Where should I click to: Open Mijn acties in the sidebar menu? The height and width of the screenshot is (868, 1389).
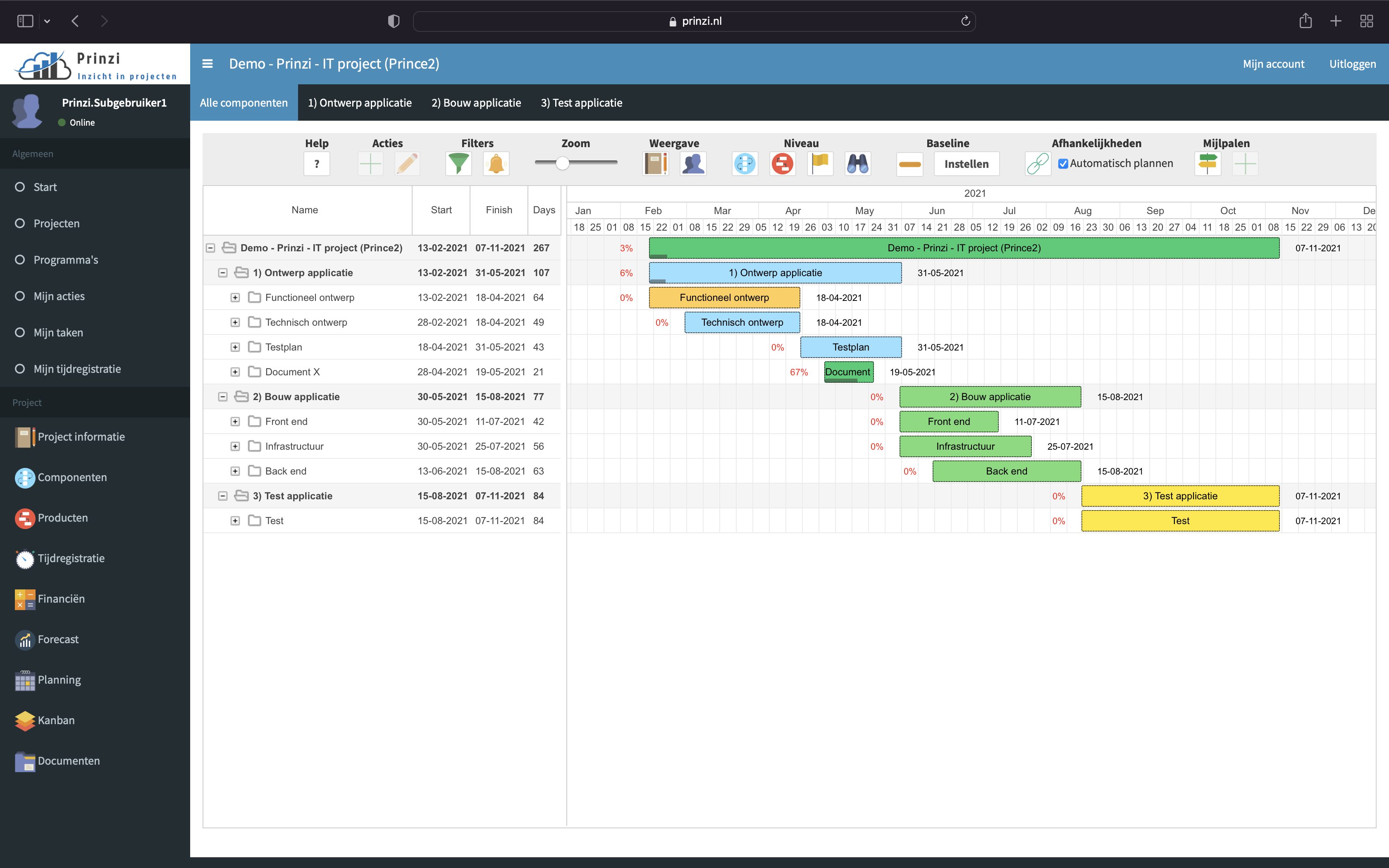pos(95,296)
